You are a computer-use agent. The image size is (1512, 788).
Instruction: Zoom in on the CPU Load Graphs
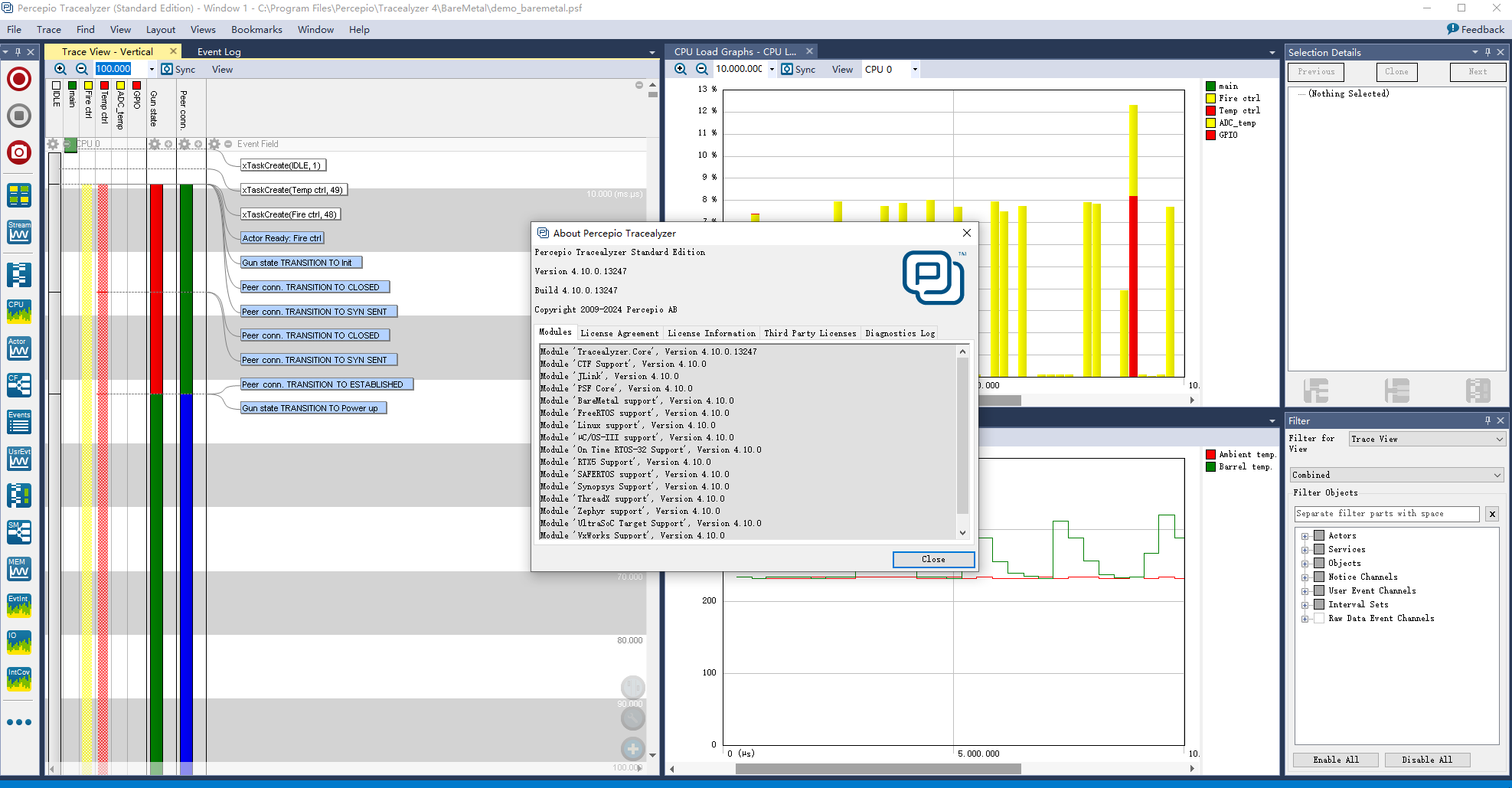coord(681,69)
